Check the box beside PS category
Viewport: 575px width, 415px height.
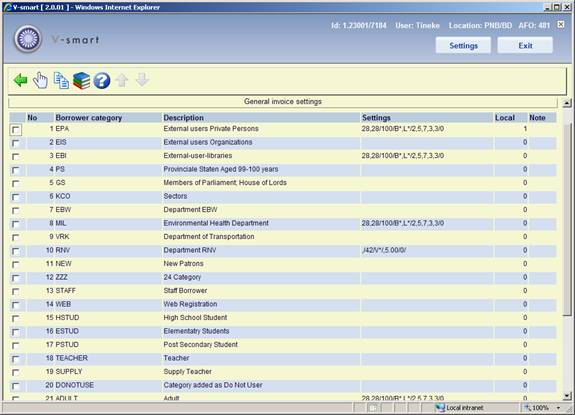[x=16, y=170]
